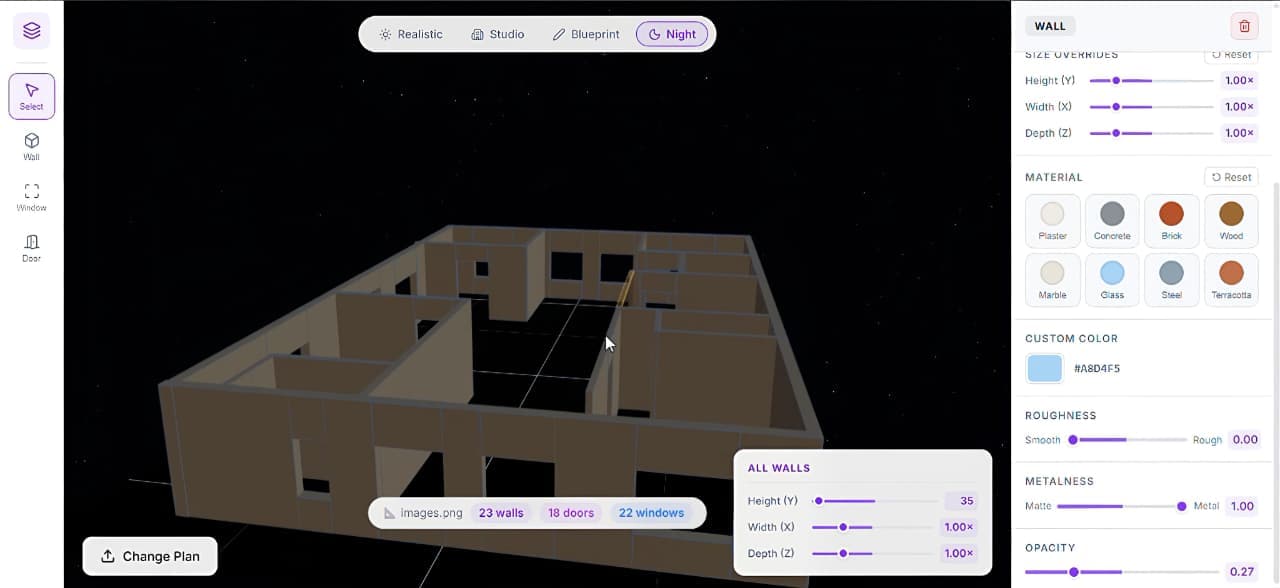Select the Door tool

tap(31, 247)
